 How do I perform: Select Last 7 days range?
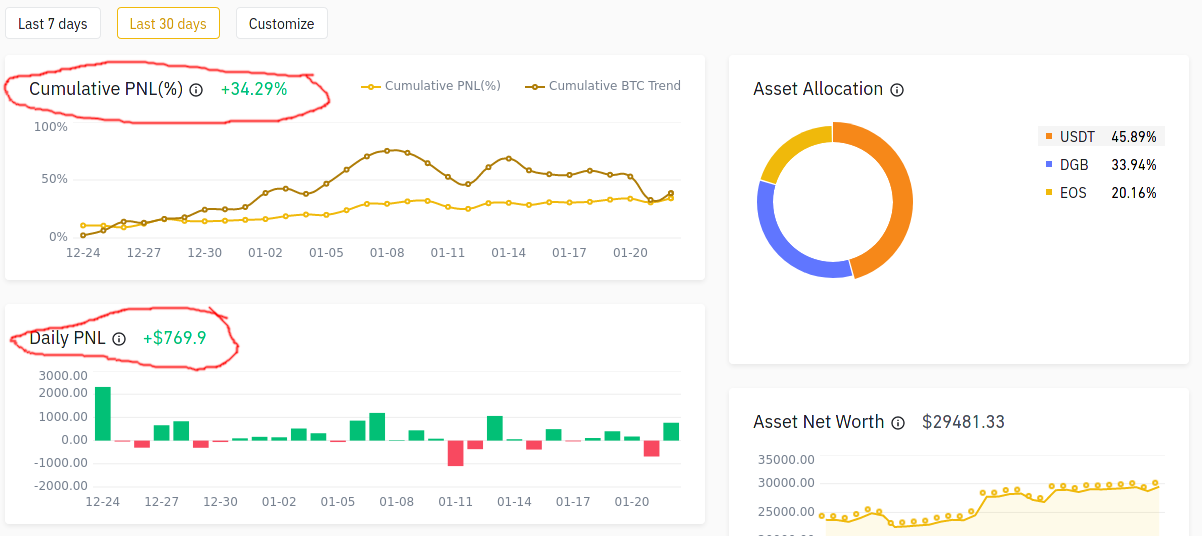click(53, 23)
